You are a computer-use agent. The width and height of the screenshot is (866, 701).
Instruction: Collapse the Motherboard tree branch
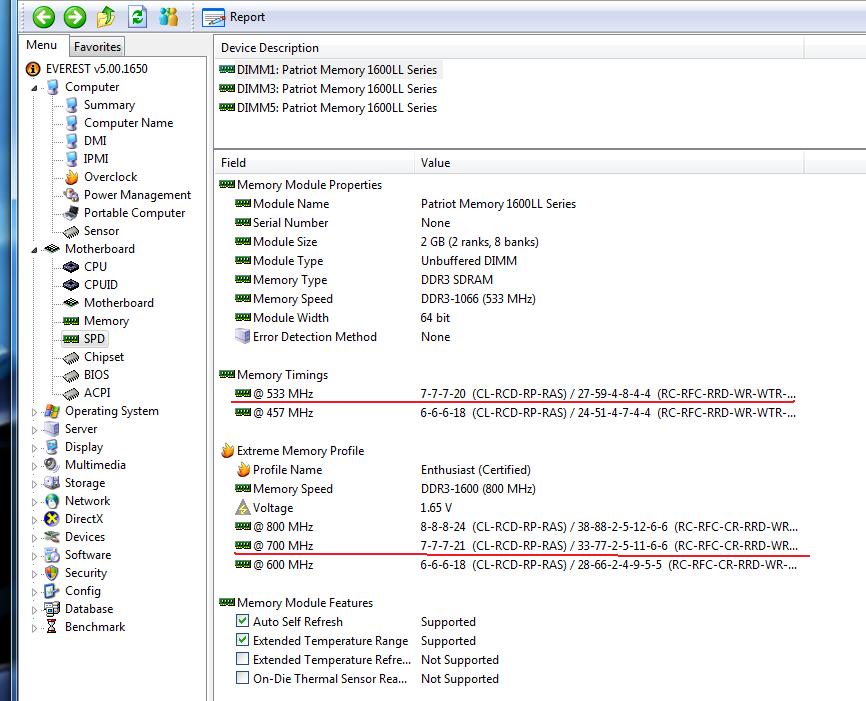coord(34,250)
